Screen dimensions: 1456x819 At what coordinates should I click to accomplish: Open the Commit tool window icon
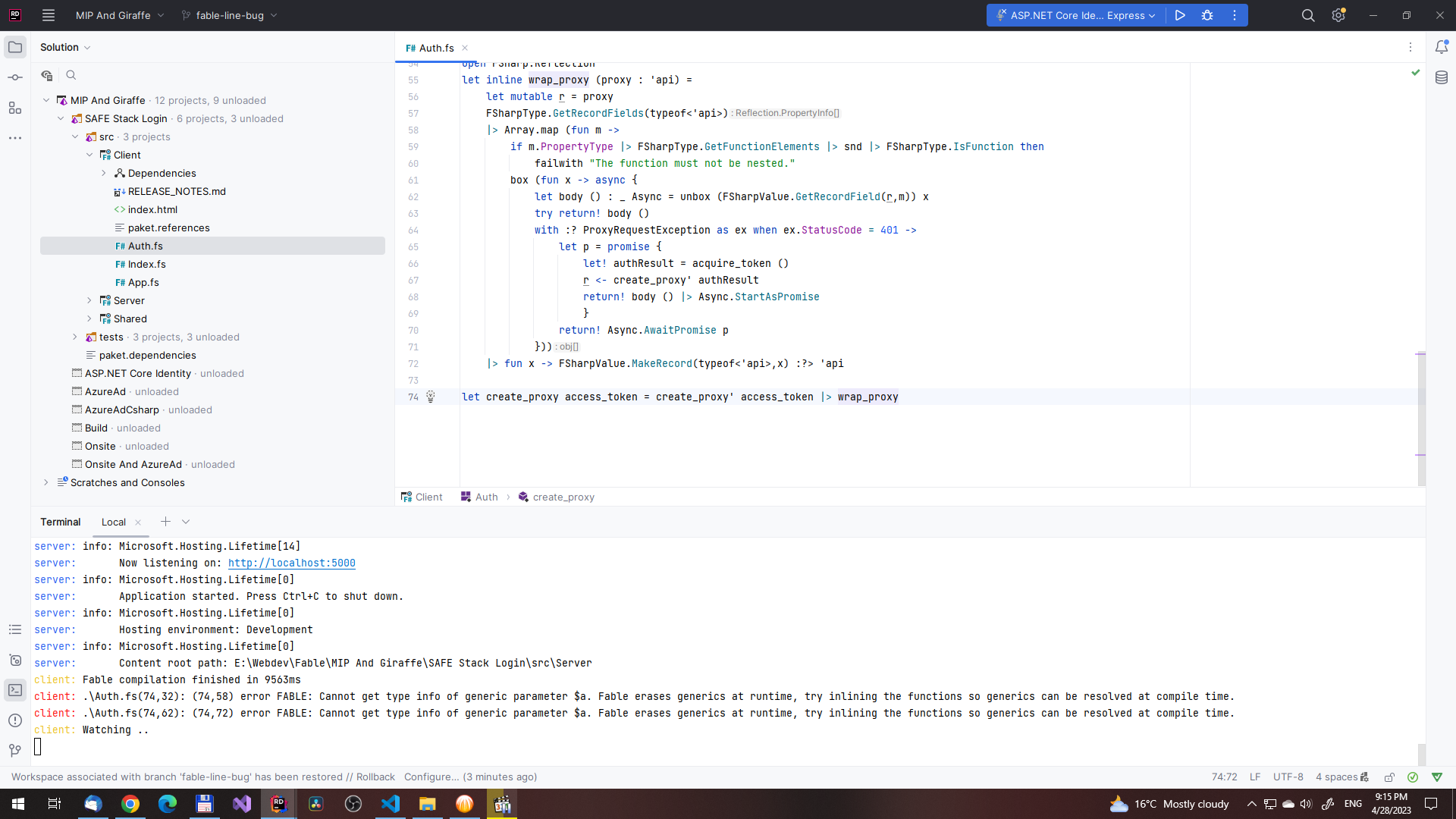tap(15, 77)
